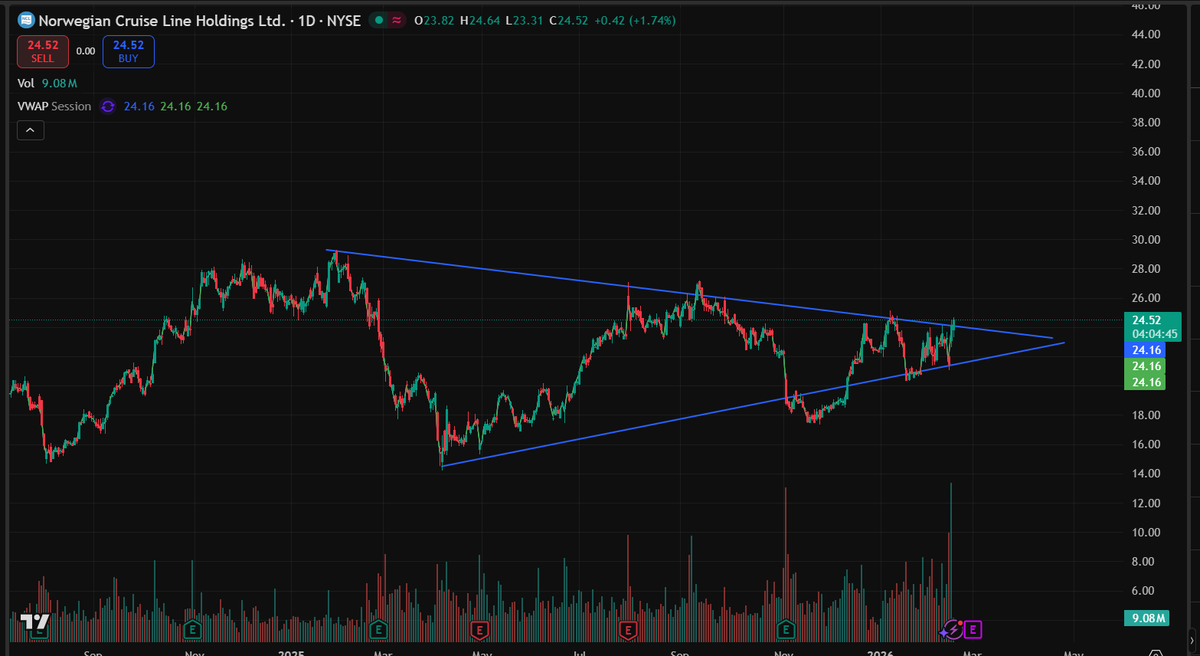This screenshot has width=1200, height=656.
Task: Click the red earnings marker after Jul 2025
Action: click(628, 629)
